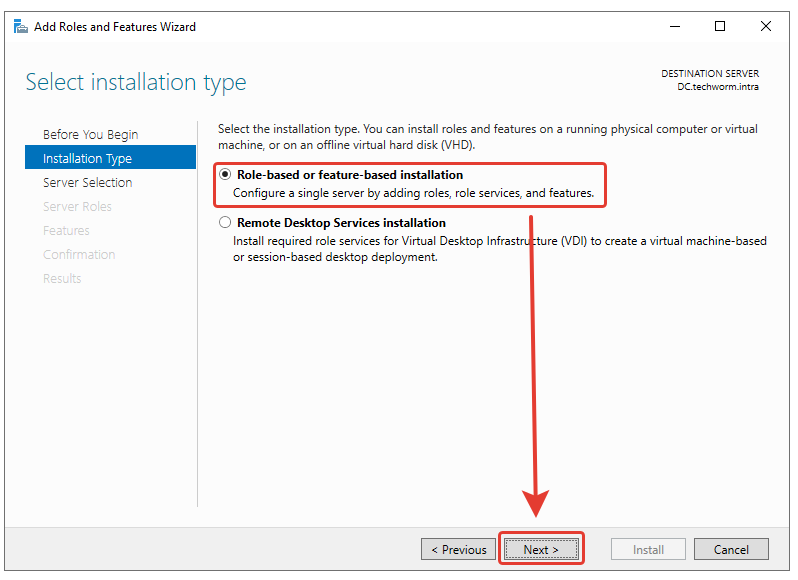This screenshot has height=580, width=798.
Task: Click the Features step in the sidebar
Action: (x=66, y=231)
